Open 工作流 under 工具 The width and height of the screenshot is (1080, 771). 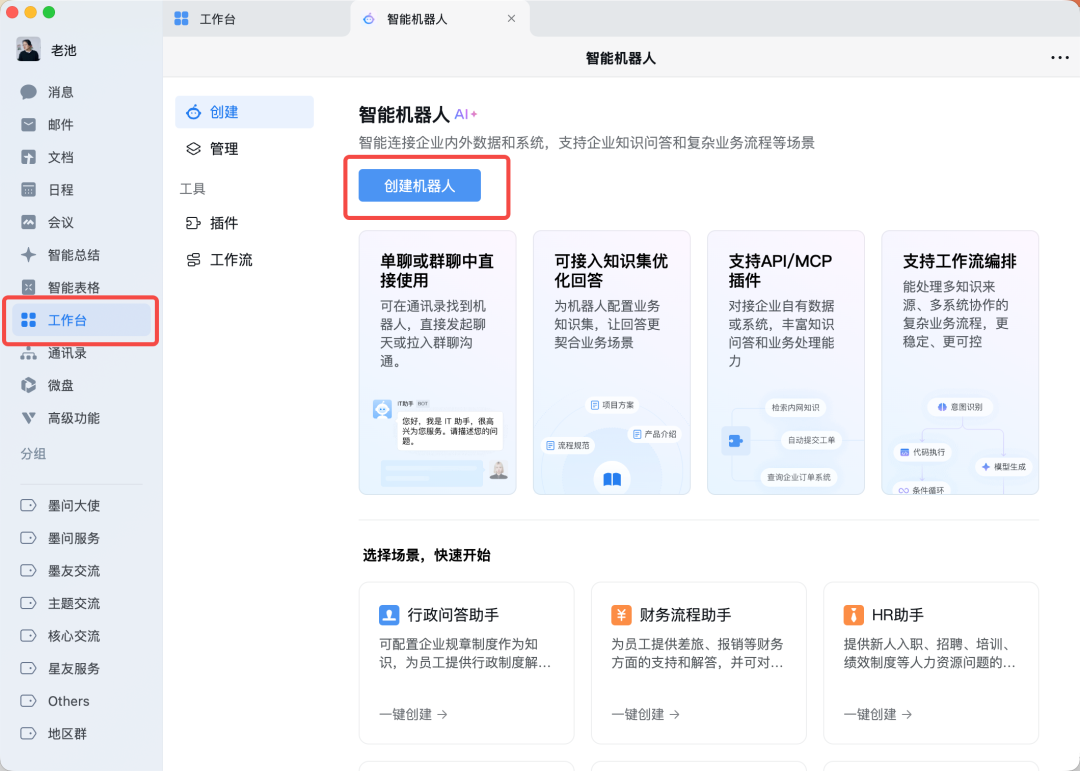tap(230, 260)
